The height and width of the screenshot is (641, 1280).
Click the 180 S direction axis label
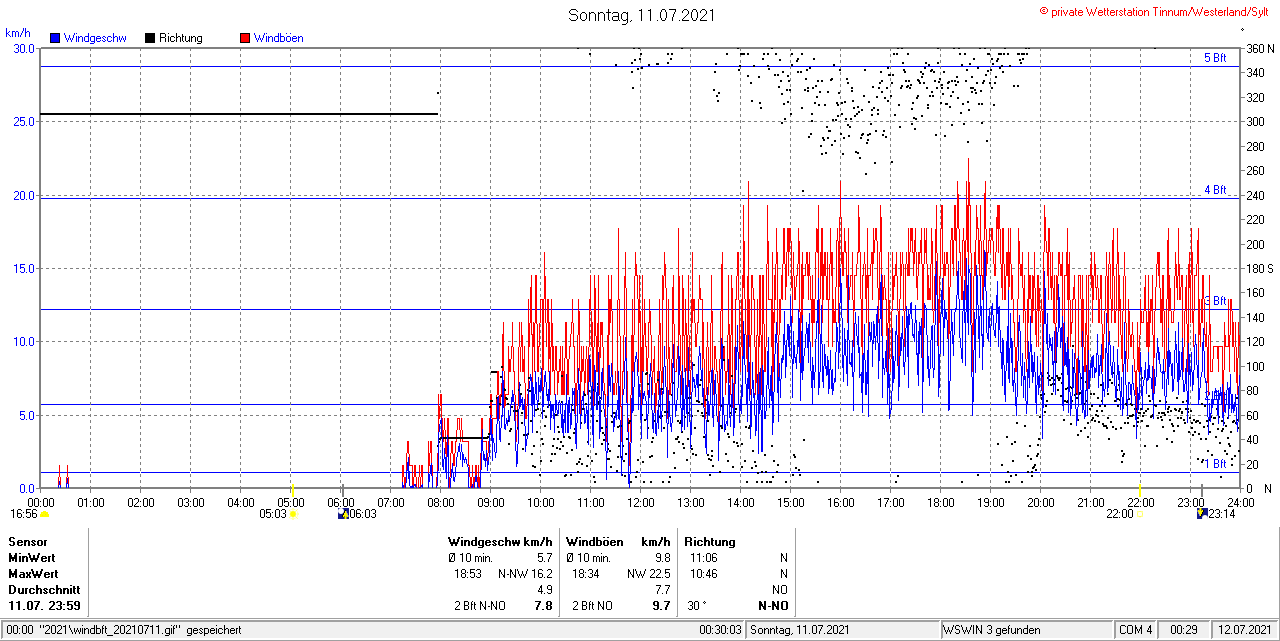click(1258, 269)
